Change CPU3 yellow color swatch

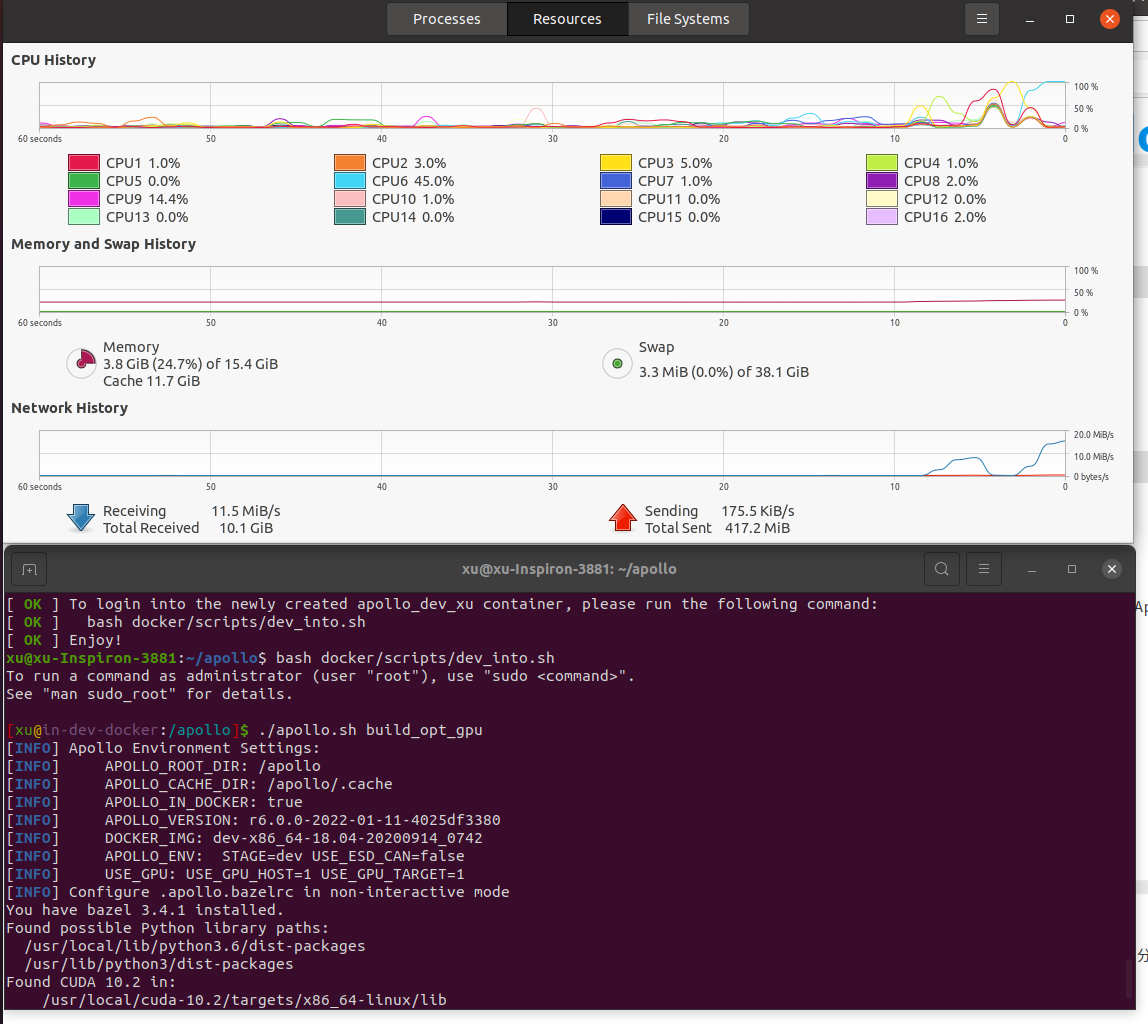pos(616,162)
